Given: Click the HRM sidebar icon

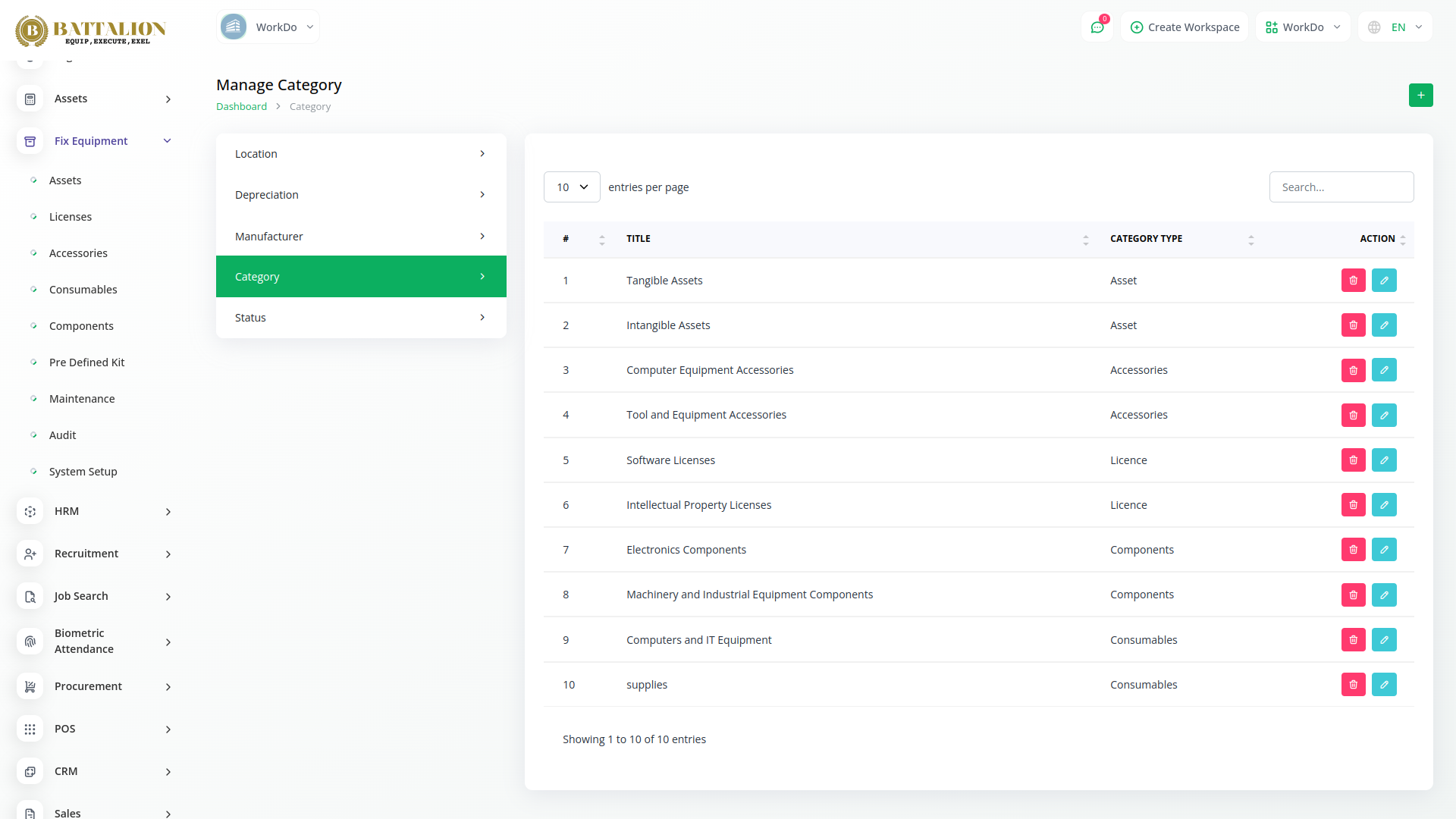Looking at the screenshot, I should tap(30, 512).
